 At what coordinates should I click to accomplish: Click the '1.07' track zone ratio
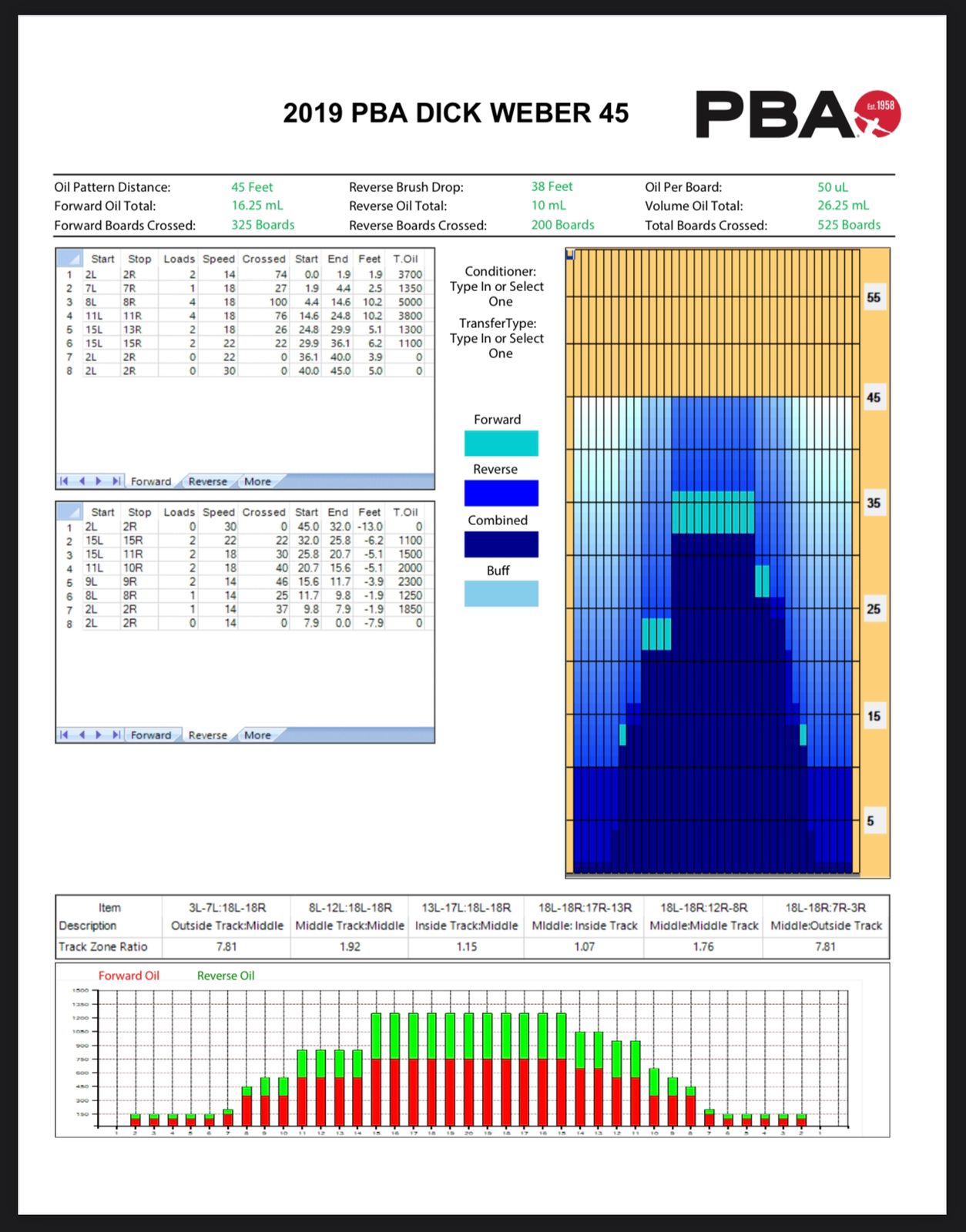click(x=585, y=946)
